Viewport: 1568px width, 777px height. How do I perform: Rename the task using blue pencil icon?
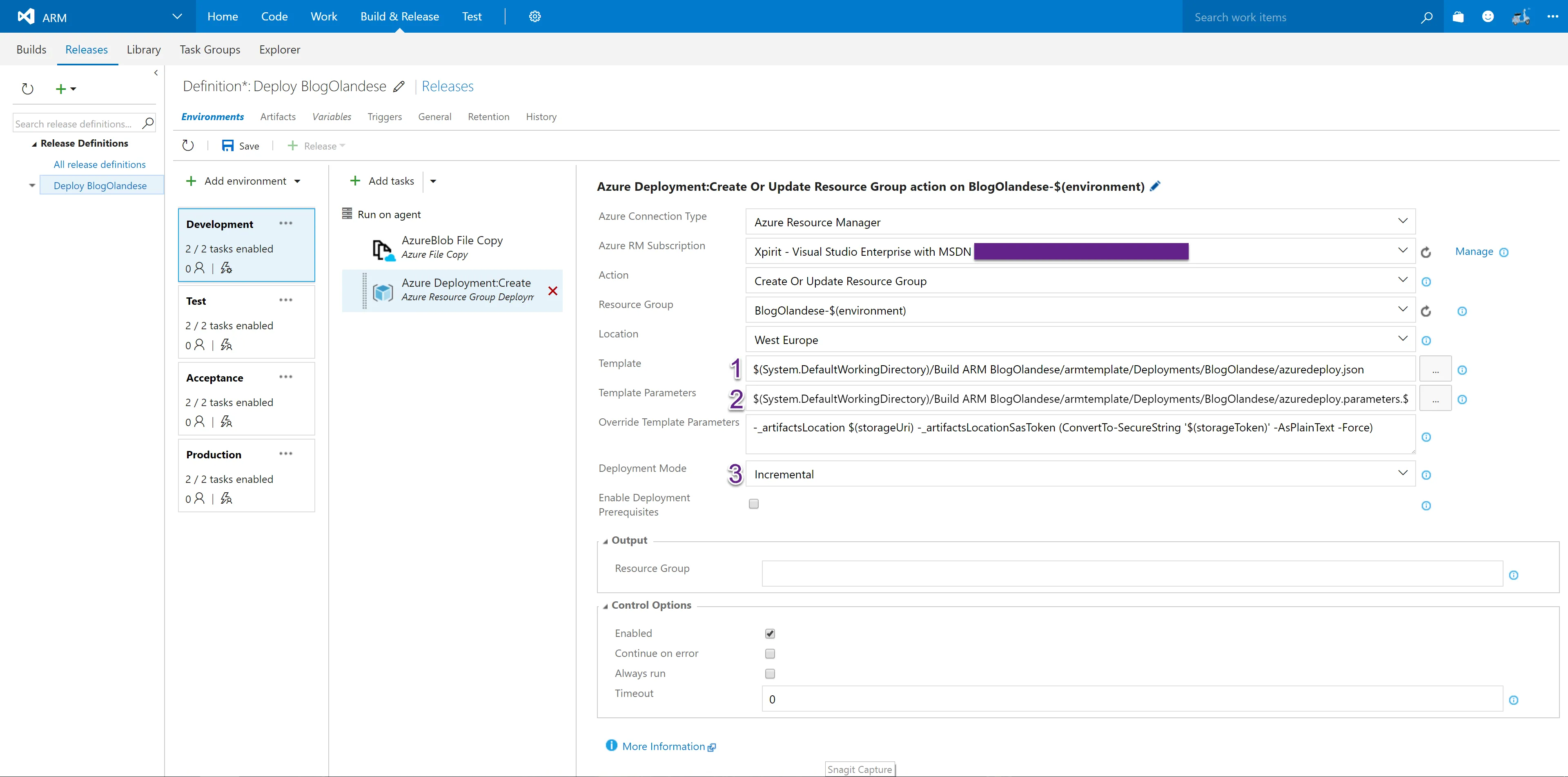point(1155,186)
